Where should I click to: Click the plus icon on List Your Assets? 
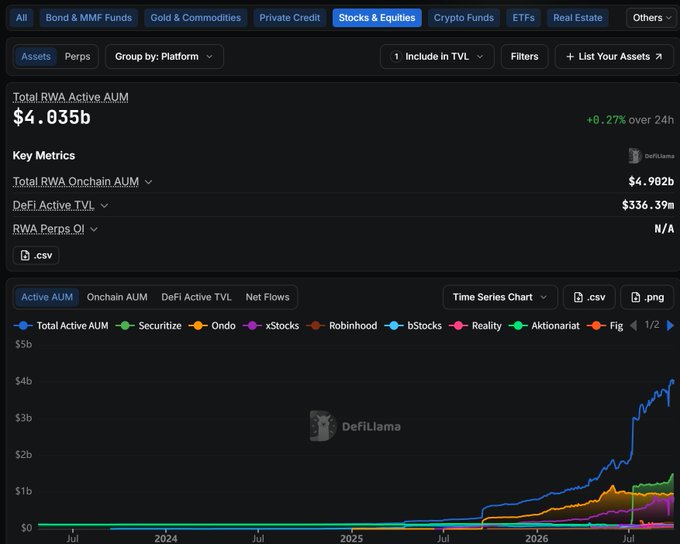point(570,57)
